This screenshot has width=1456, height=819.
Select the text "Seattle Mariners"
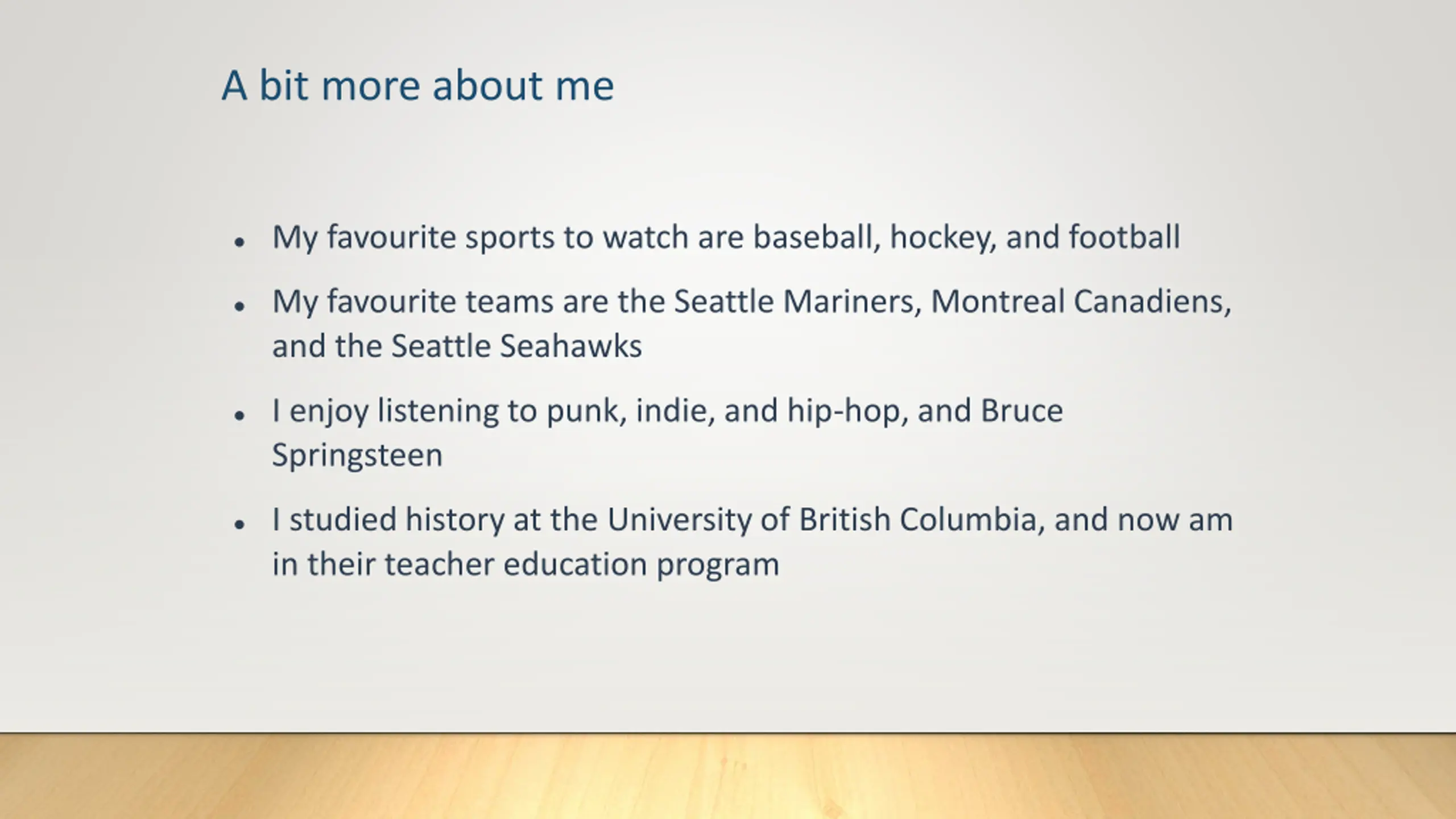797,301
